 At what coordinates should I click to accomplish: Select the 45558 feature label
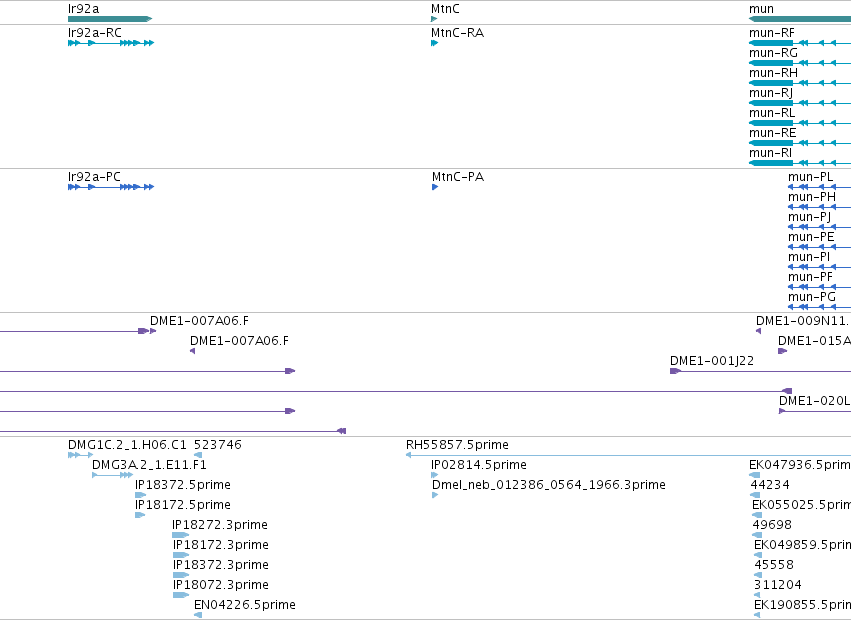(774, 565)
